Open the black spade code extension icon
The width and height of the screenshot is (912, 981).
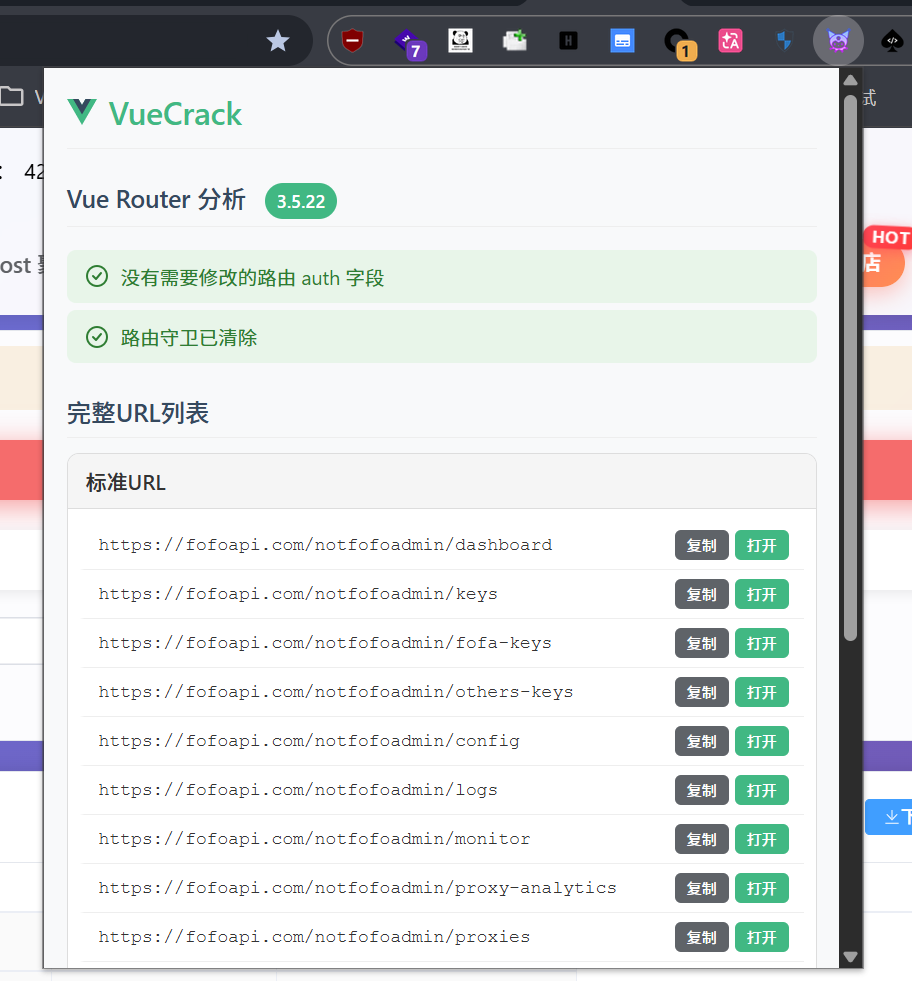pos(893,41)
